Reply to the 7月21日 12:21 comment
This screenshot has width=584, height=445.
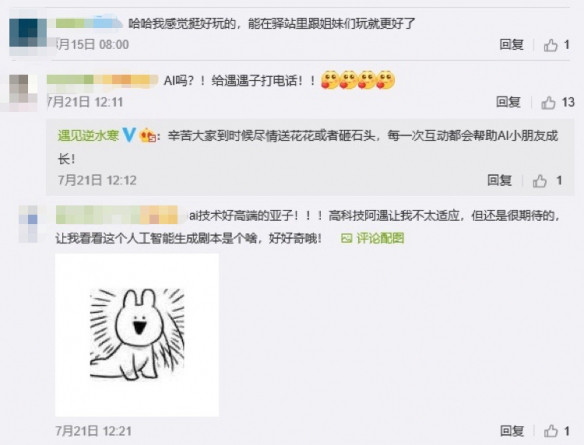click(512, 431)
